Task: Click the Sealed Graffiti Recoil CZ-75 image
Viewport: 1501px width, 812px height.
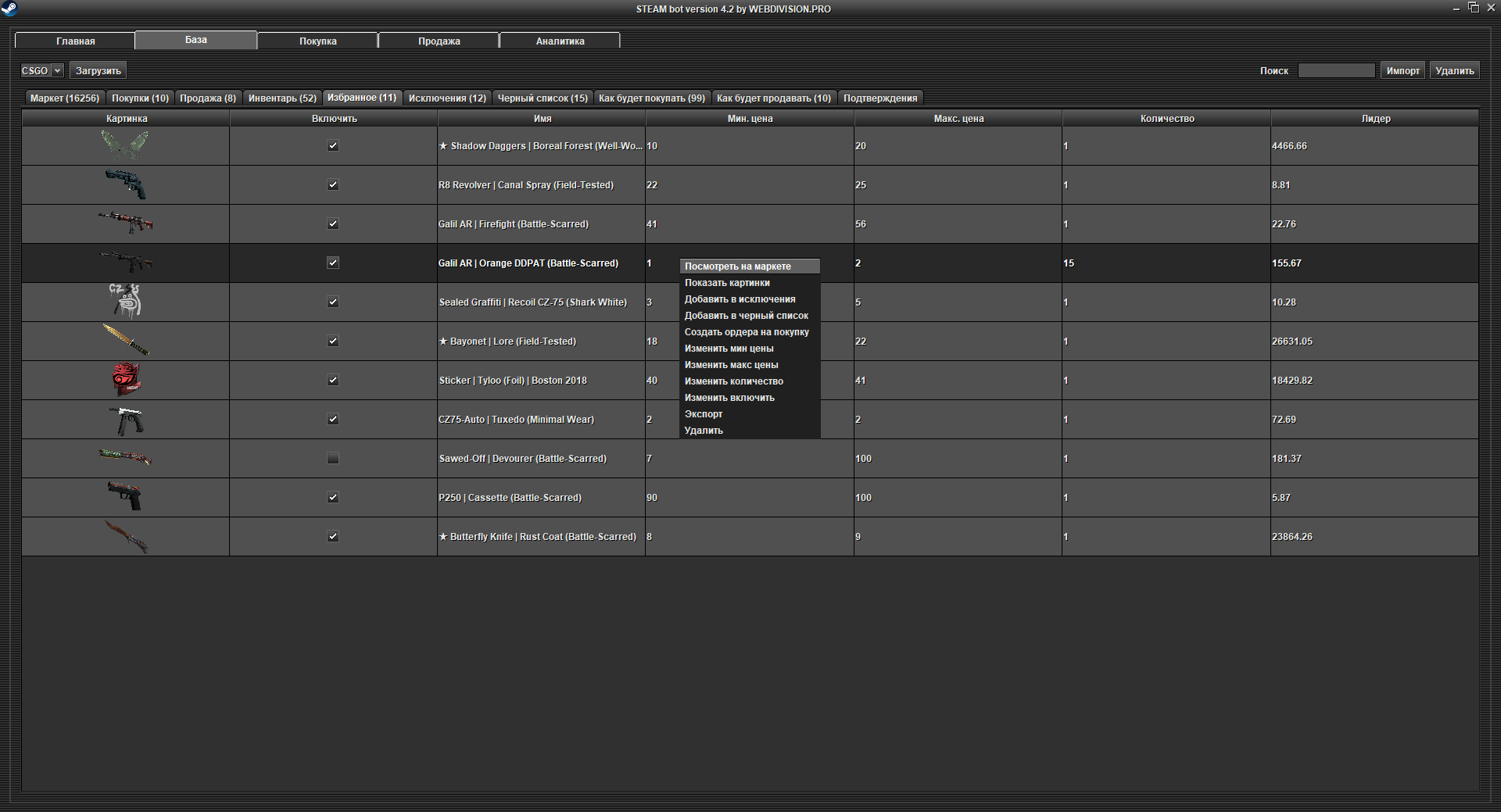Action: coord(125,302)
